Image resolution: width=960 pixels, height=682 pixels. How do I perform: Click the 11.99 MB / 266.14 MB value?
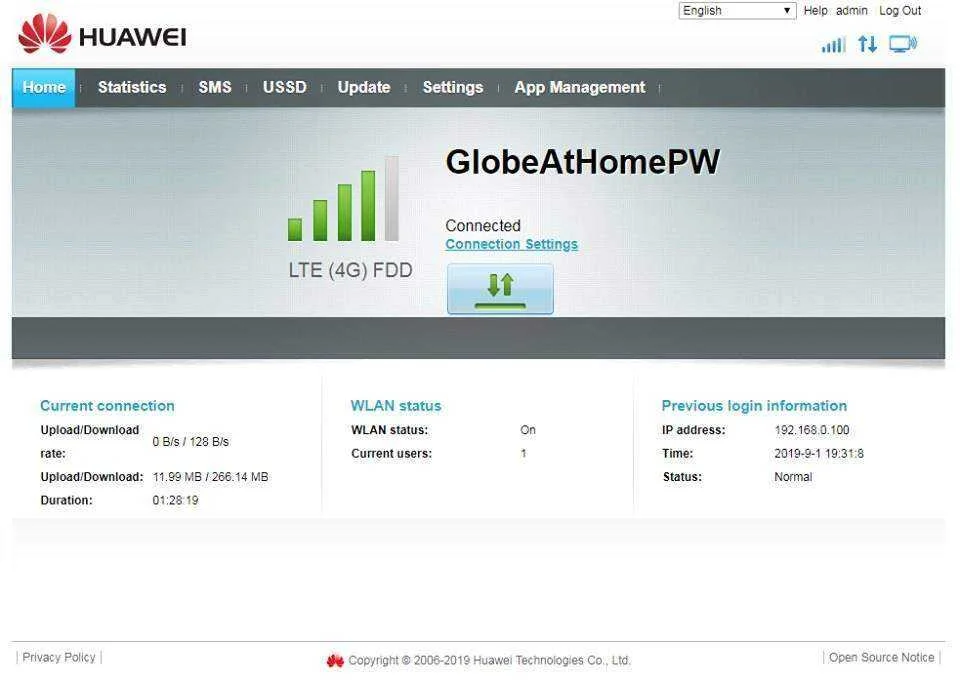click(x=210, y=477)
